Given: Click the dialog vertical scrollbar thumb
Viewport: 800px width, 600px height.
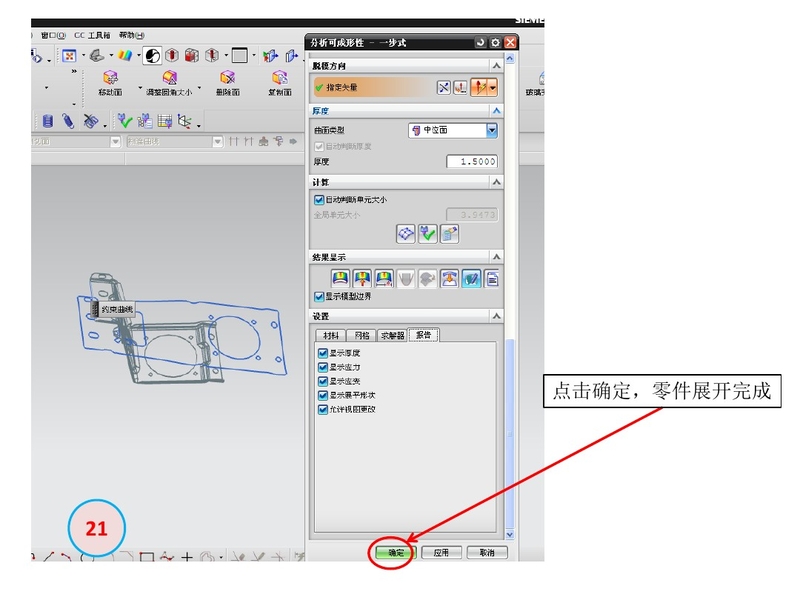Looking at the screenshot, I should click(510, 435).
